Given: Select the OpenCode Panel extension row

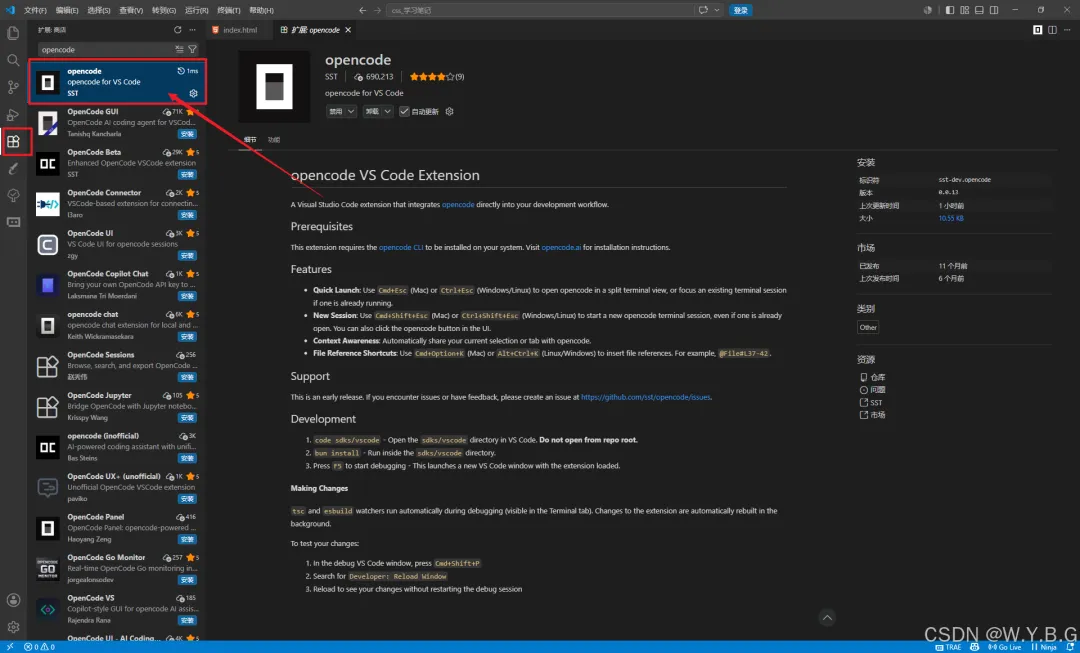Looking at the screenshot, I should 117,528.
